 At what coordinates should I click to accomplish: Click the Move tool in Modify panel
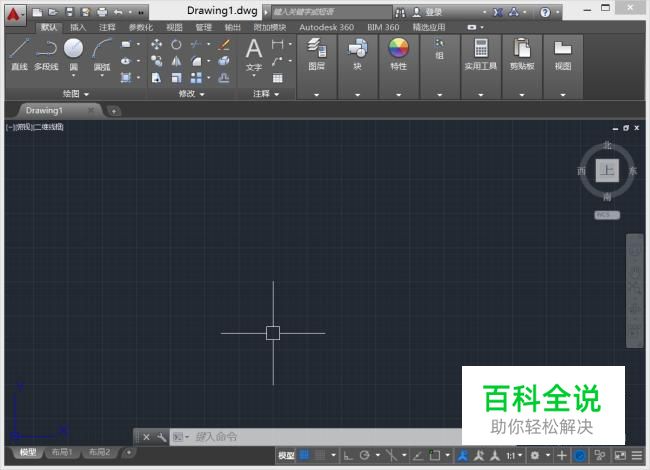pos(157,44)
